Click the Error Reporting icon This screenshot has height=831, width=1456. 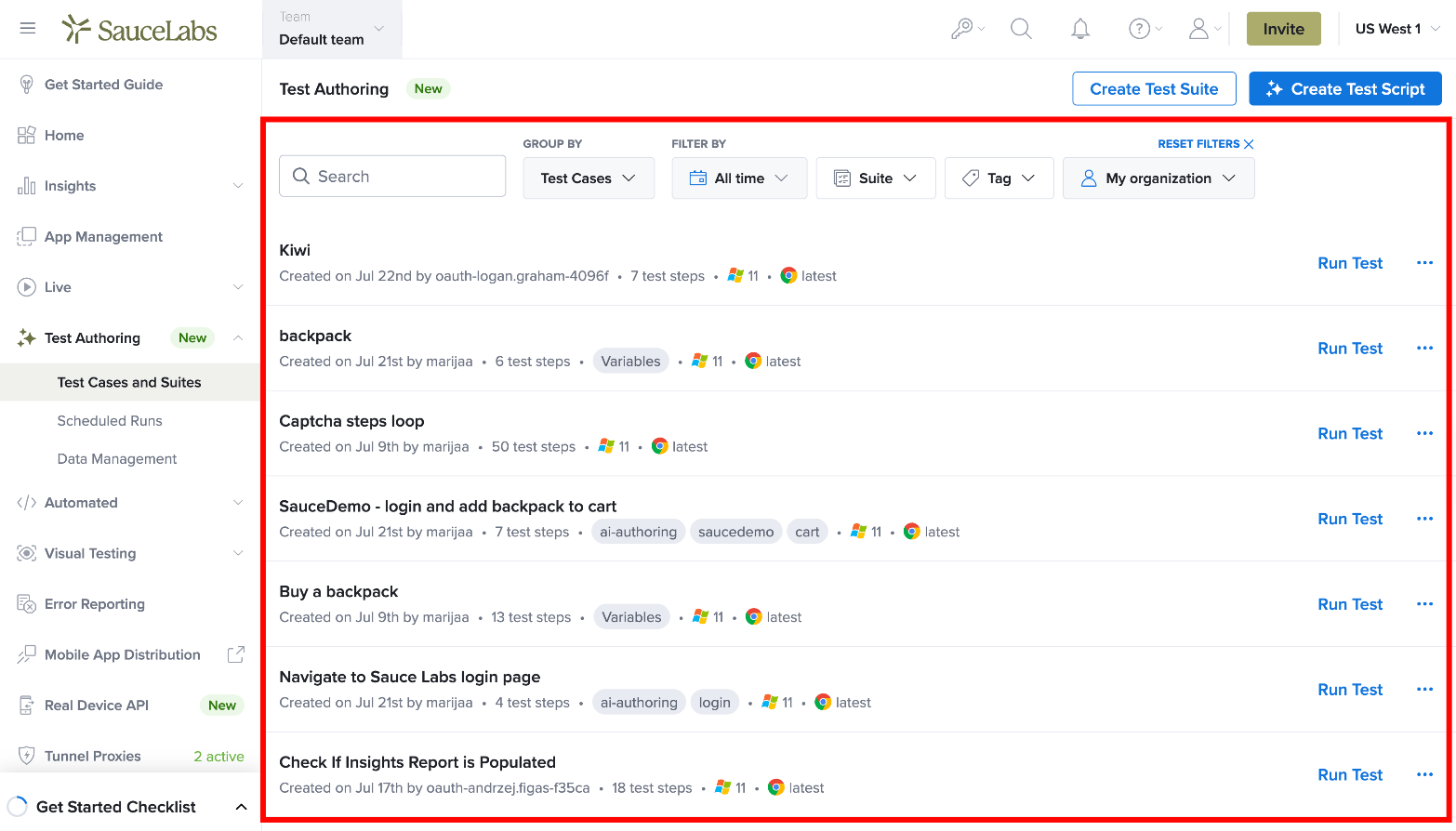click(x=26, y=604)
